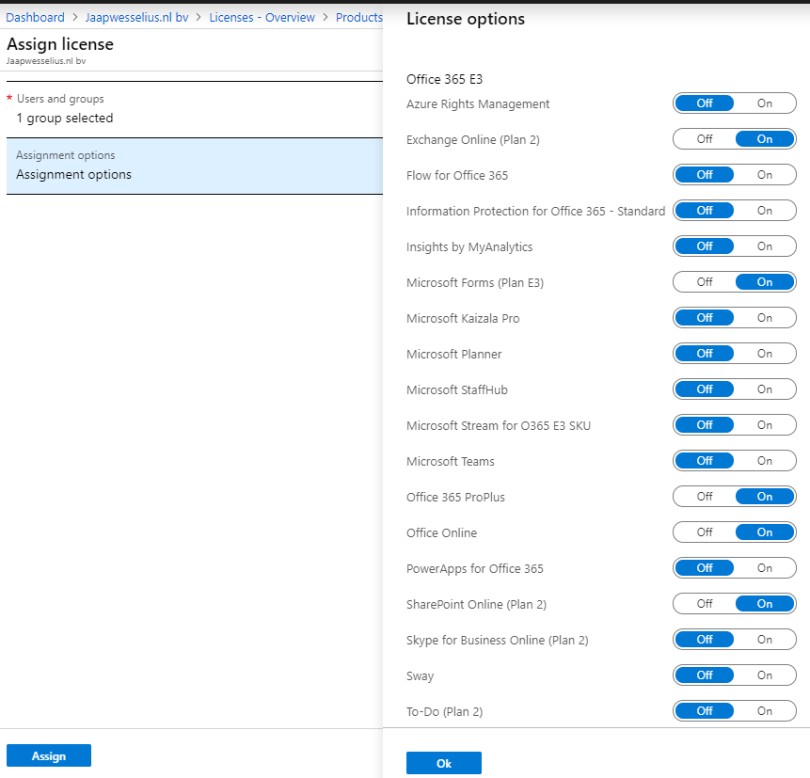Disable SharePoint Online (Plan 2)
Viewport: 810px width, 778px height.
(x=705, y=604)
